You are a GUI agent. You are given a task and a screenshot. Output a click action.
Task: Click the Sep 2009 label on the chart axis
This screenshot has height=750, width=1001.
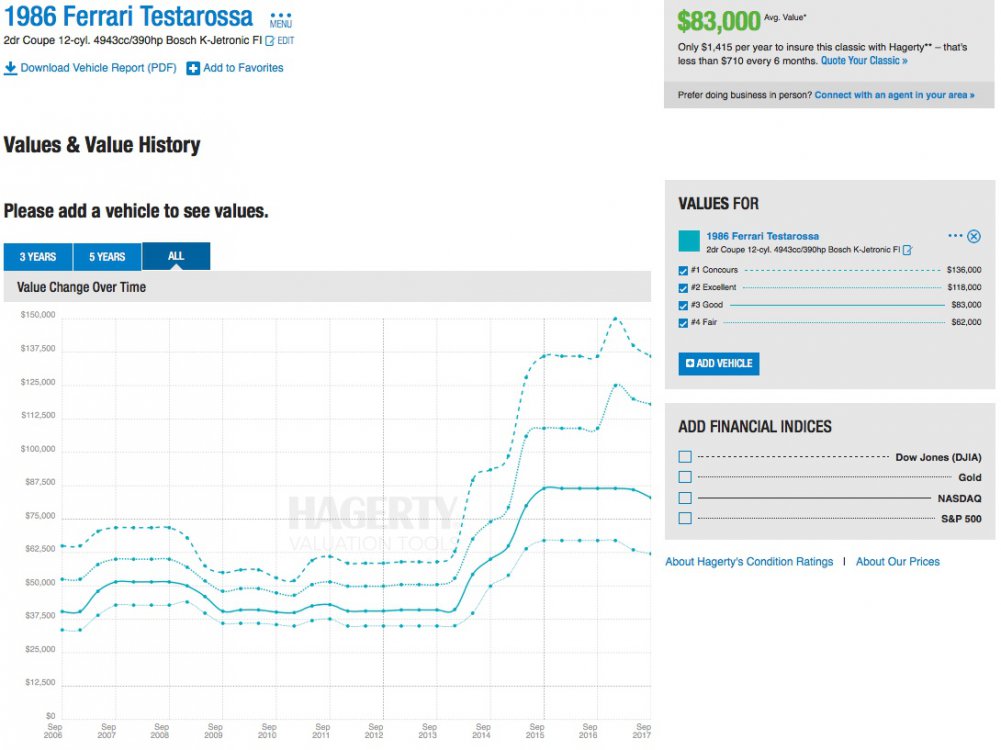click(214, 731)
